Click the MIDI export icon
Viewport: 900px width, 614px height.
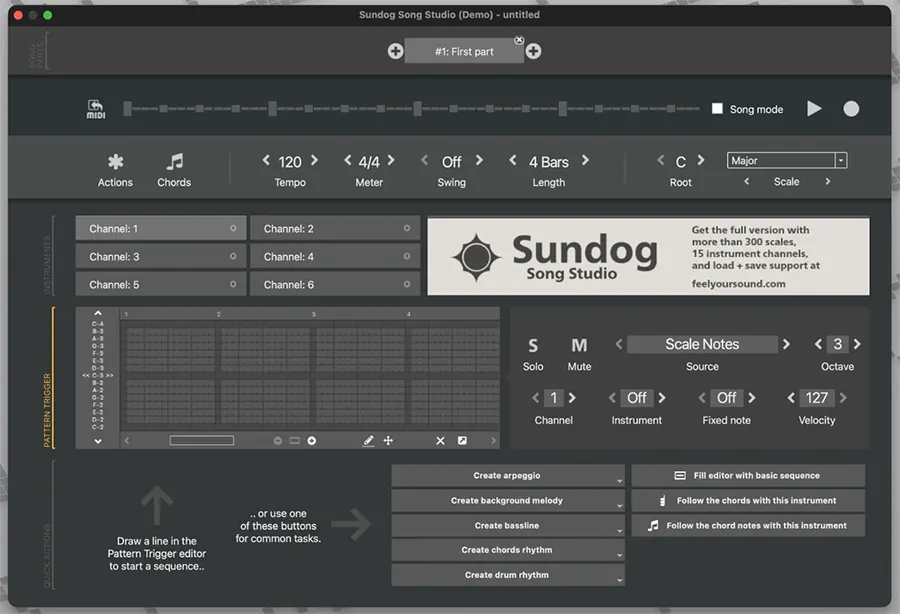(96, 109)
